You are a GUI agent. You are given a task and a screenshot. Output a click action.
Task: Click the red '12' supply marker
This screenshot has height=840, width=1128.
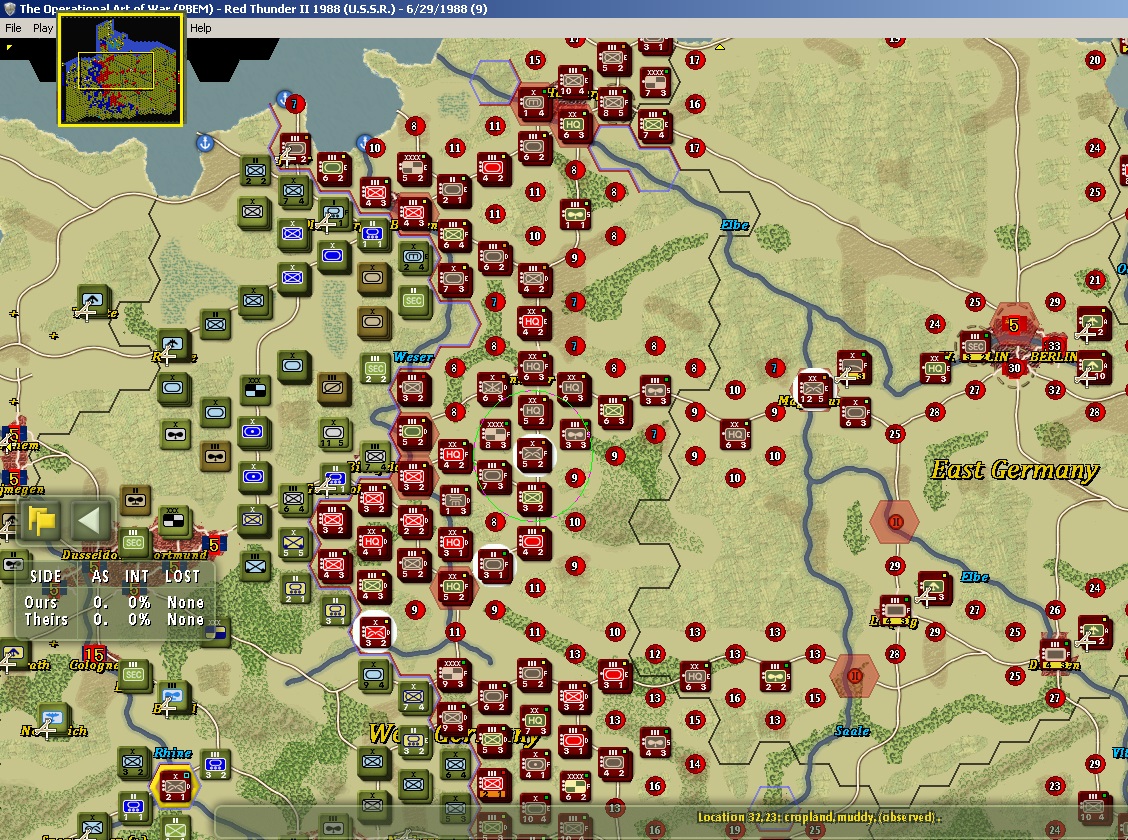coord(655,654)
